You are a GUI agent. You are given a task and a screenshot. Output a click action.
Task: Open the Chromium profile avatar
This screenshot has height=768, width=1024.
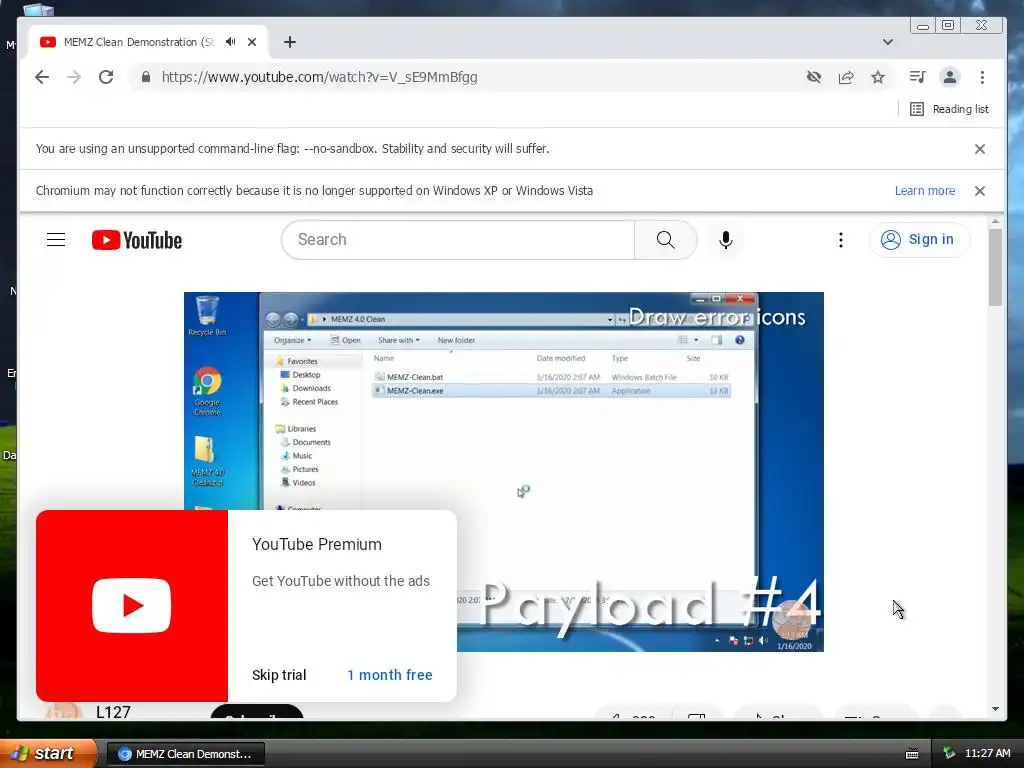950,77
